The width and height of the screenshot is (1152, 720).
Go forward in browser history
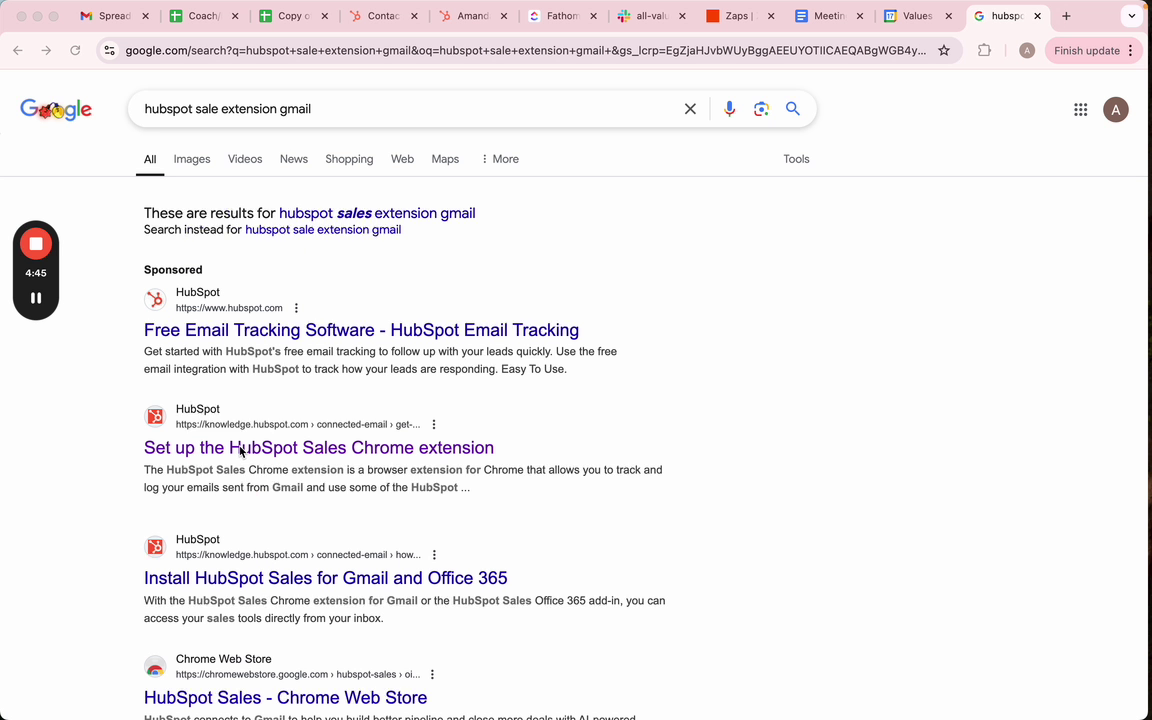click(46, 51)
